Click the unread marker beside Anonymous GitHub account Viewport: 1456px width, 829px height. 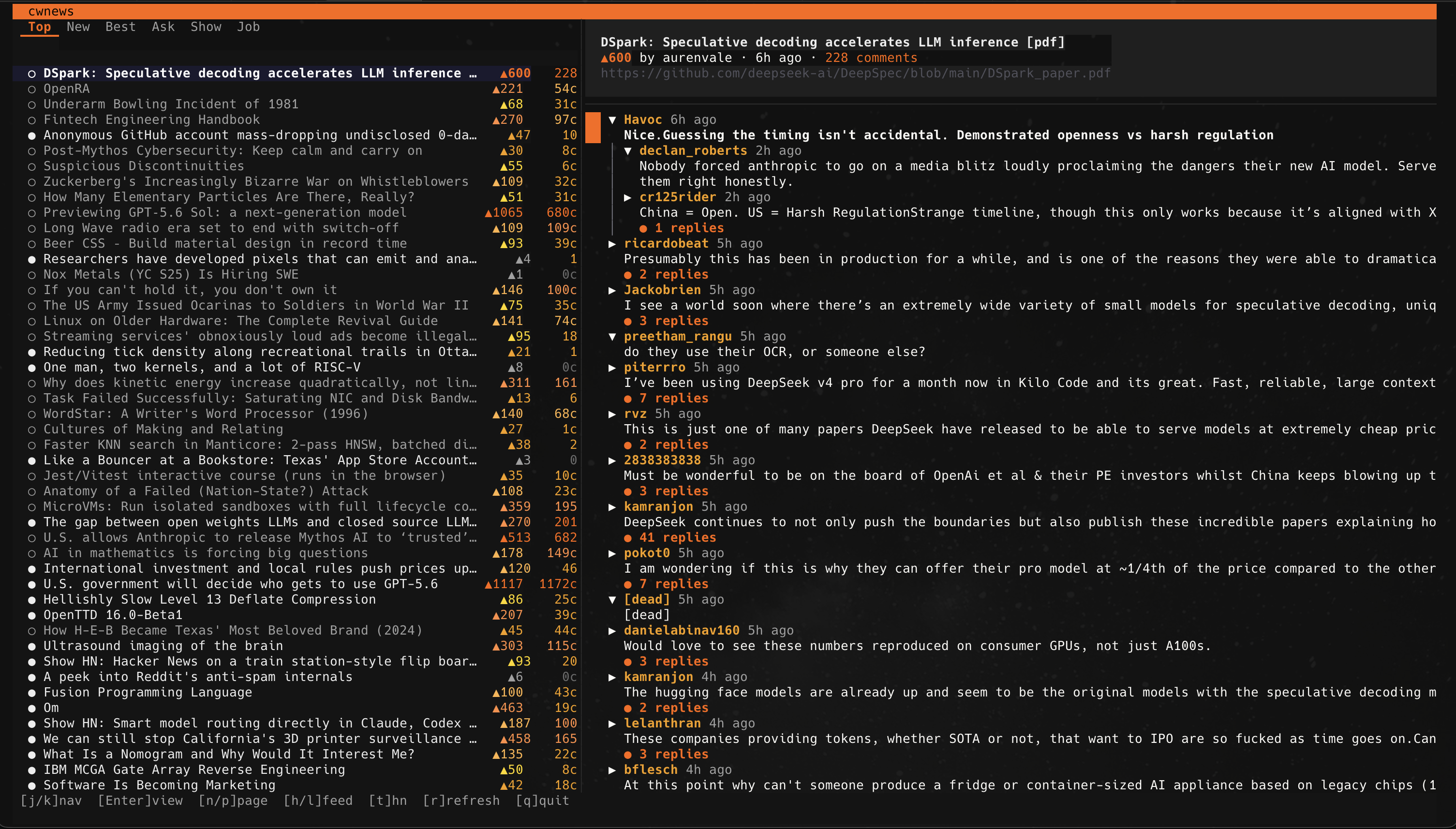[32, 135]
